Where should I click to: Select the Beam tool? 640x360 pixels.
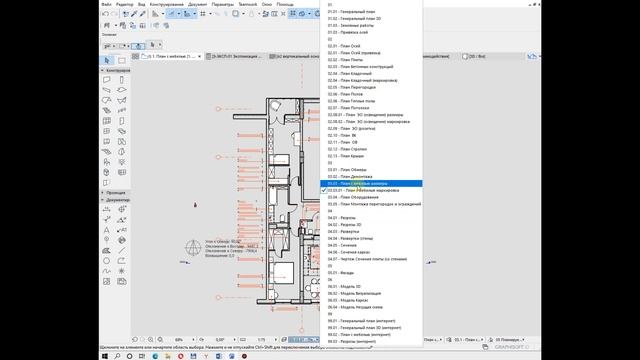point(107,90)
